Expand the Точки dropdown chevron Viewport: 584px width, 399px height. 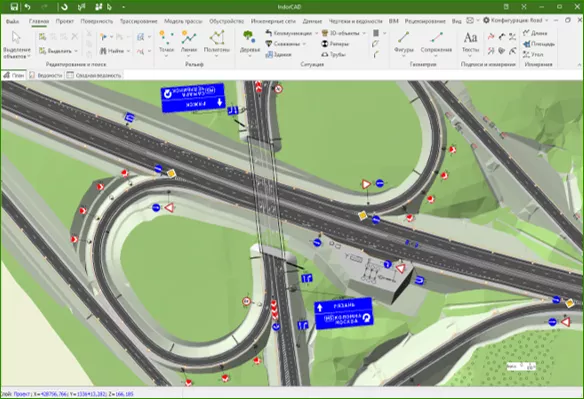coord(166,56)
